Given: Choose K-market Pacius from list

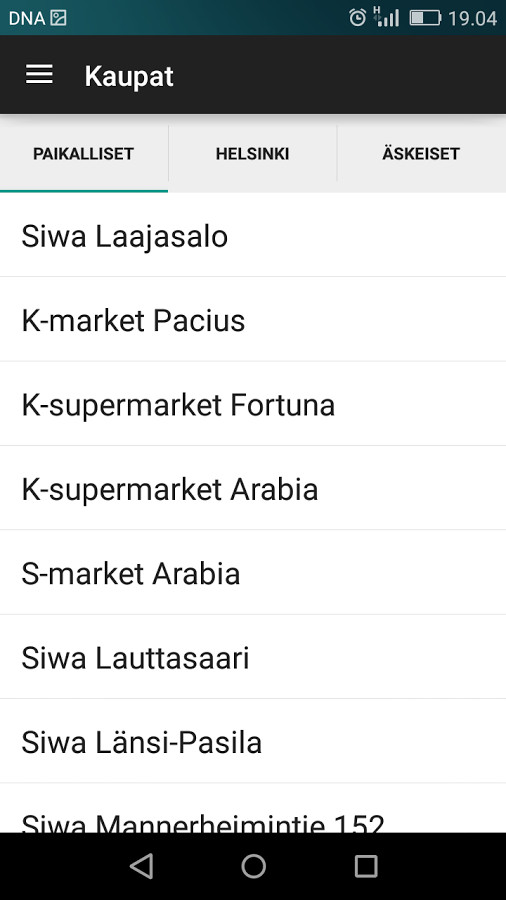Looking at the screenshot, I should click(x=253, y=320).
